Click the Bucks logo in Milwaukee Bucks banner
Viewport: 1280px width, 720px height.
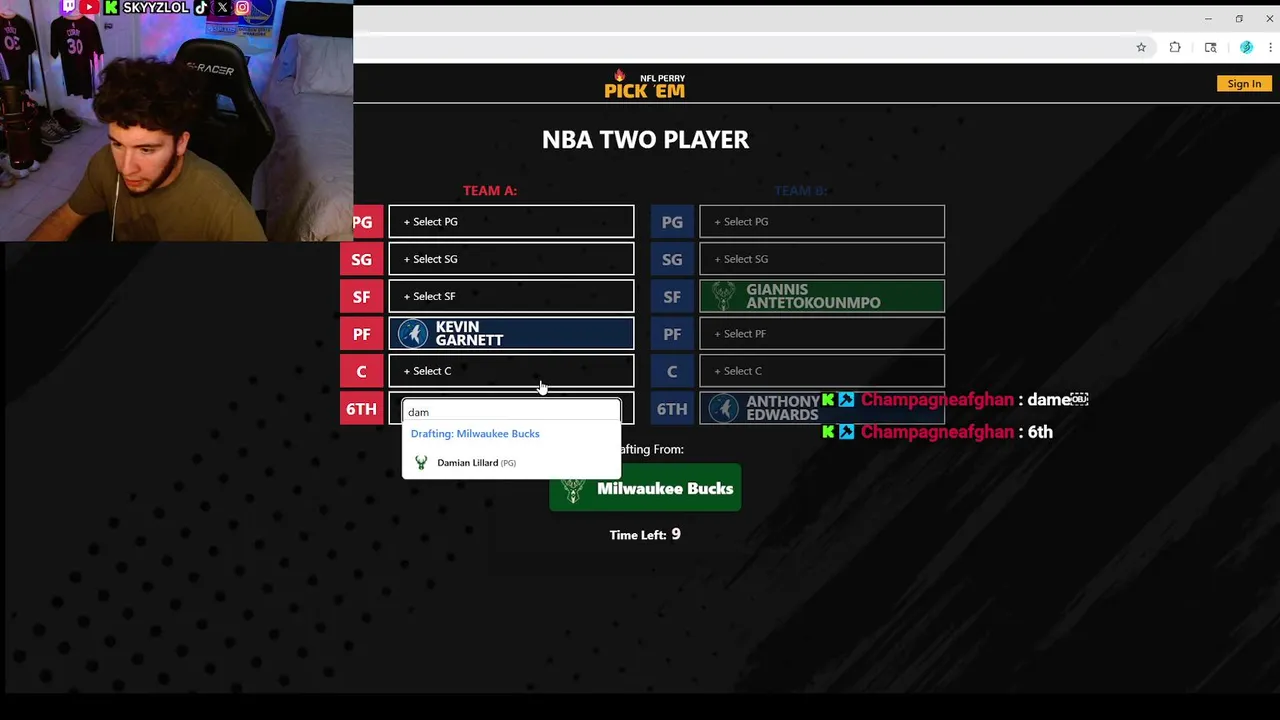pos(573,489)
